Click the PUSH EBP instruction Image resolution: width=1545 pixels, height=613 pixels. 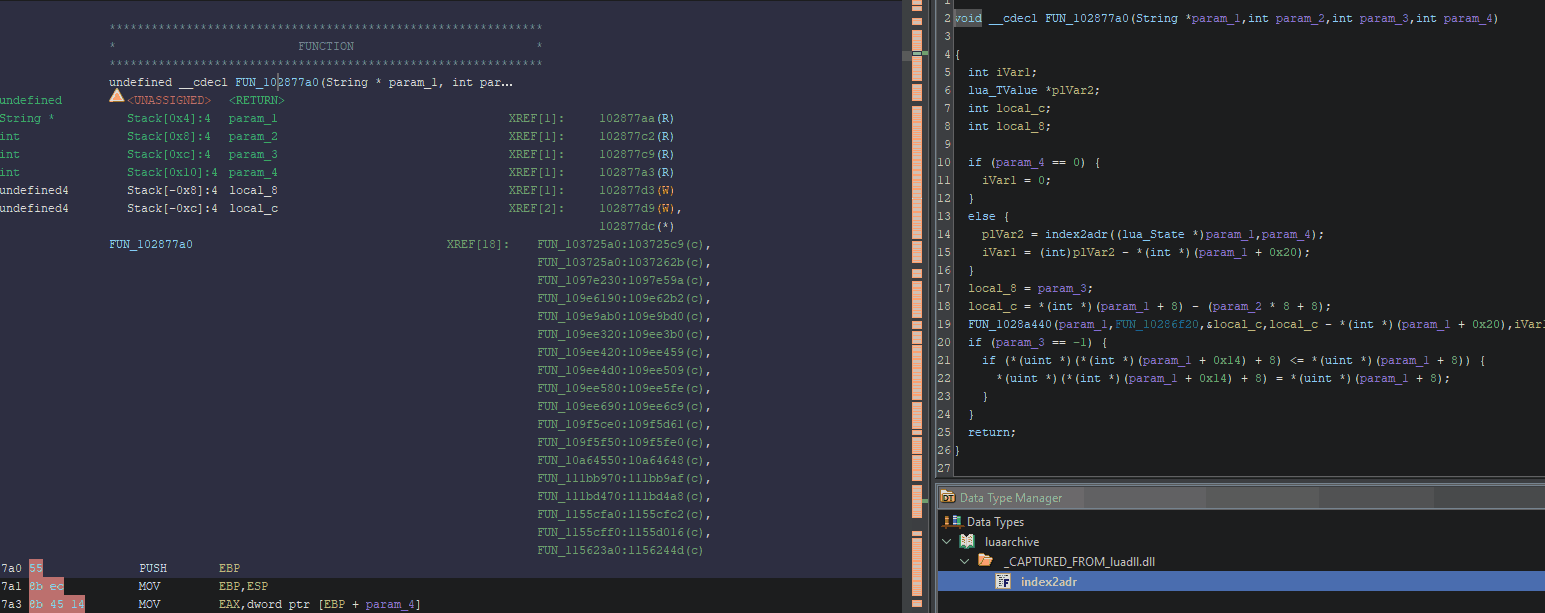tap(189, 568)
